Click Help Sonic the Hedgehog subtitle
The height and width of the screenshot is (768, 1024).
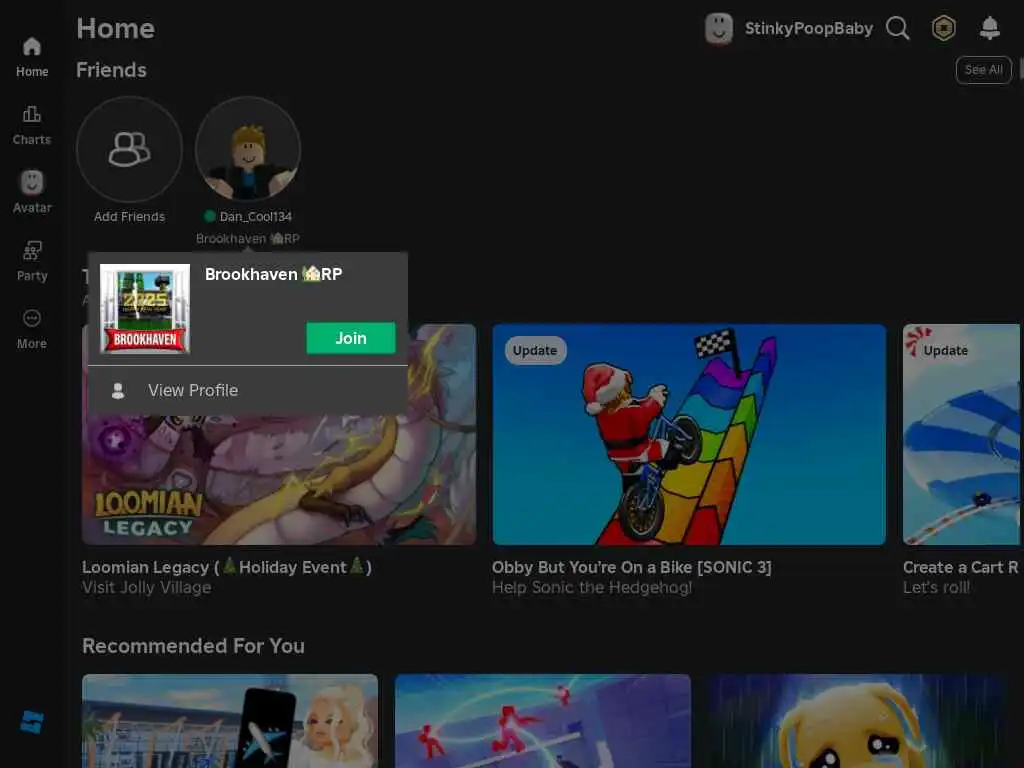tap(592, 587)
